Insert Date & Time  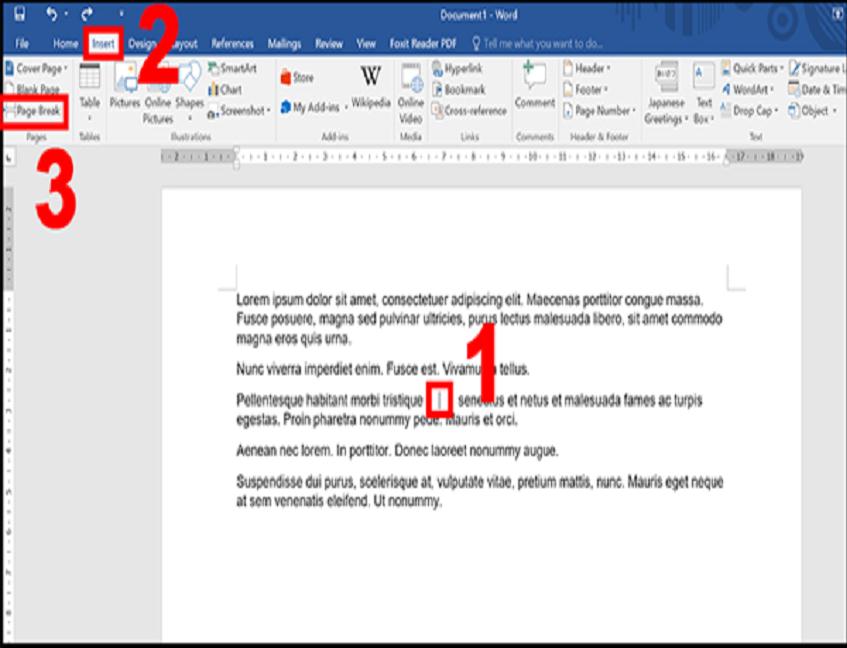pos(817,90)
